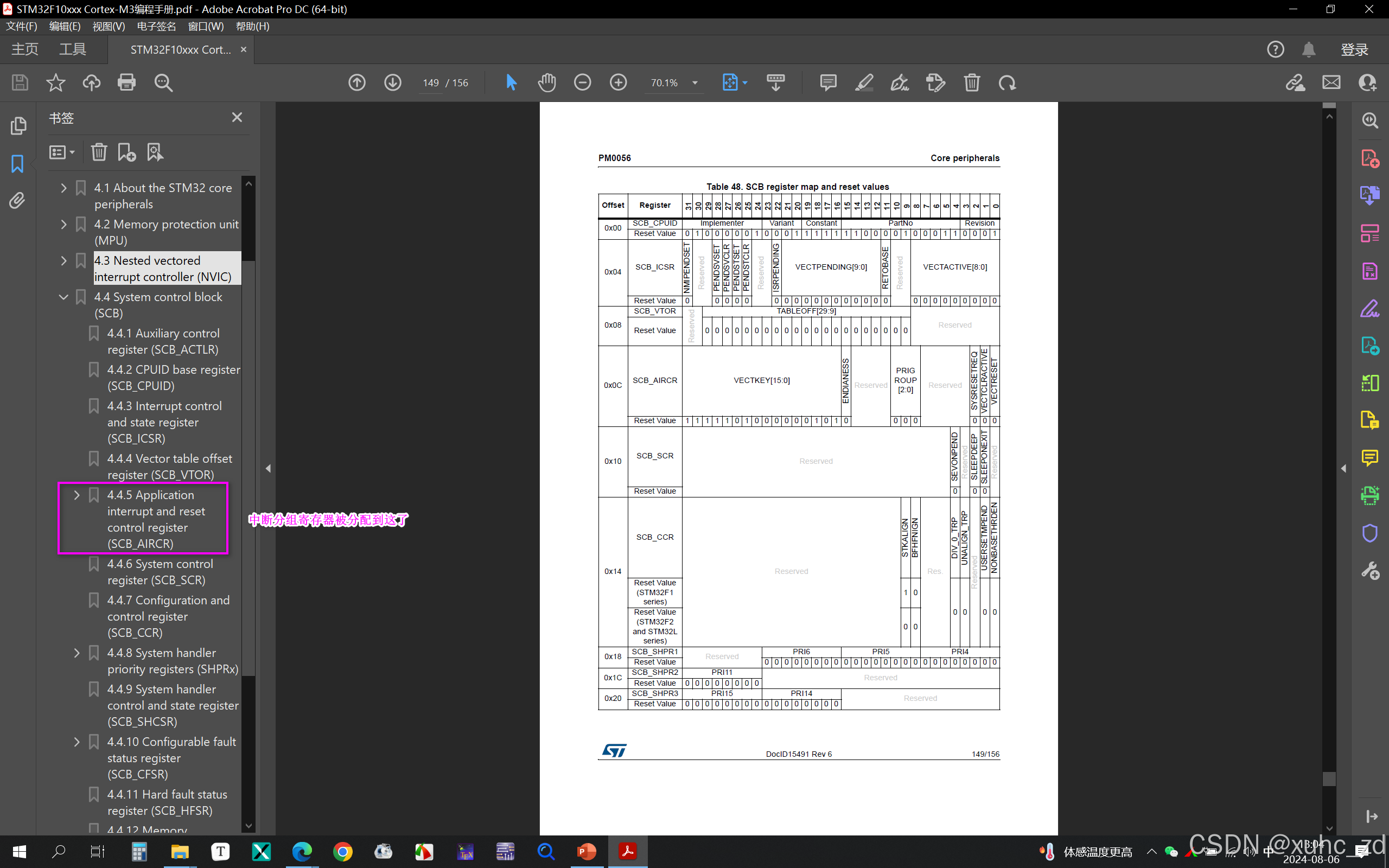Viewport: 1389px width, 868px height.
Task: Close the STM32F10xxx document tab
Action: pos(244,49)
